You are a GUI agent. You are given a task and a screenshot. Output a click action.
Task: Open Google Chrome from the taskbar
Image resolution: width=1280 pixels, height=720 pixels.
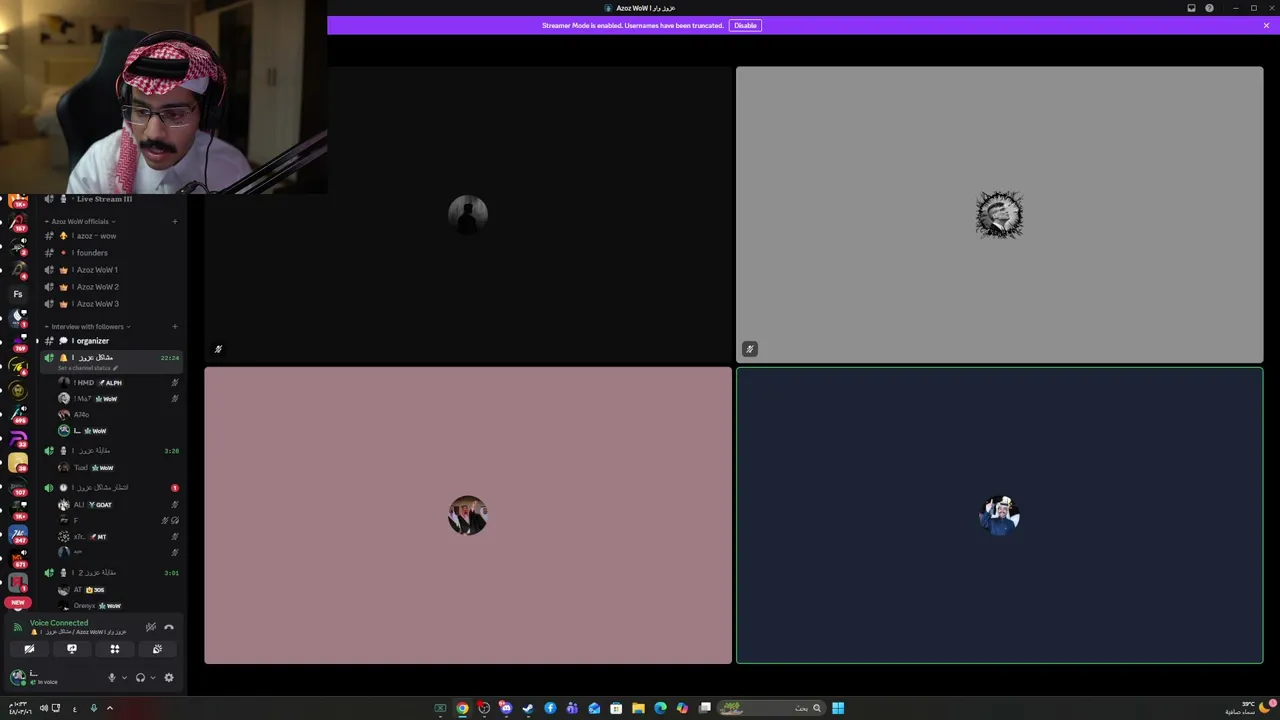pos(462,708)
